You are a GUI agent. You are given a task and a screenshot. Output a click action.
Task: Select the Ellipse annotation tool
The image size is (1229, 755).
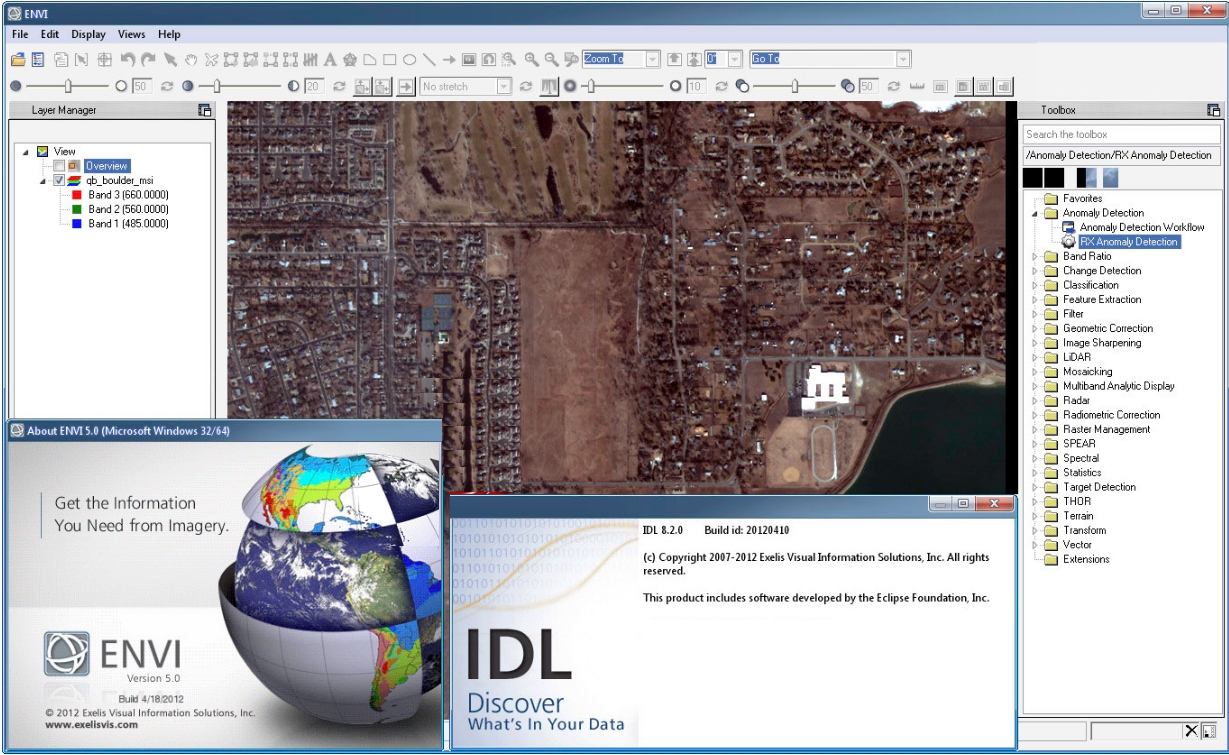pos(409,59)
